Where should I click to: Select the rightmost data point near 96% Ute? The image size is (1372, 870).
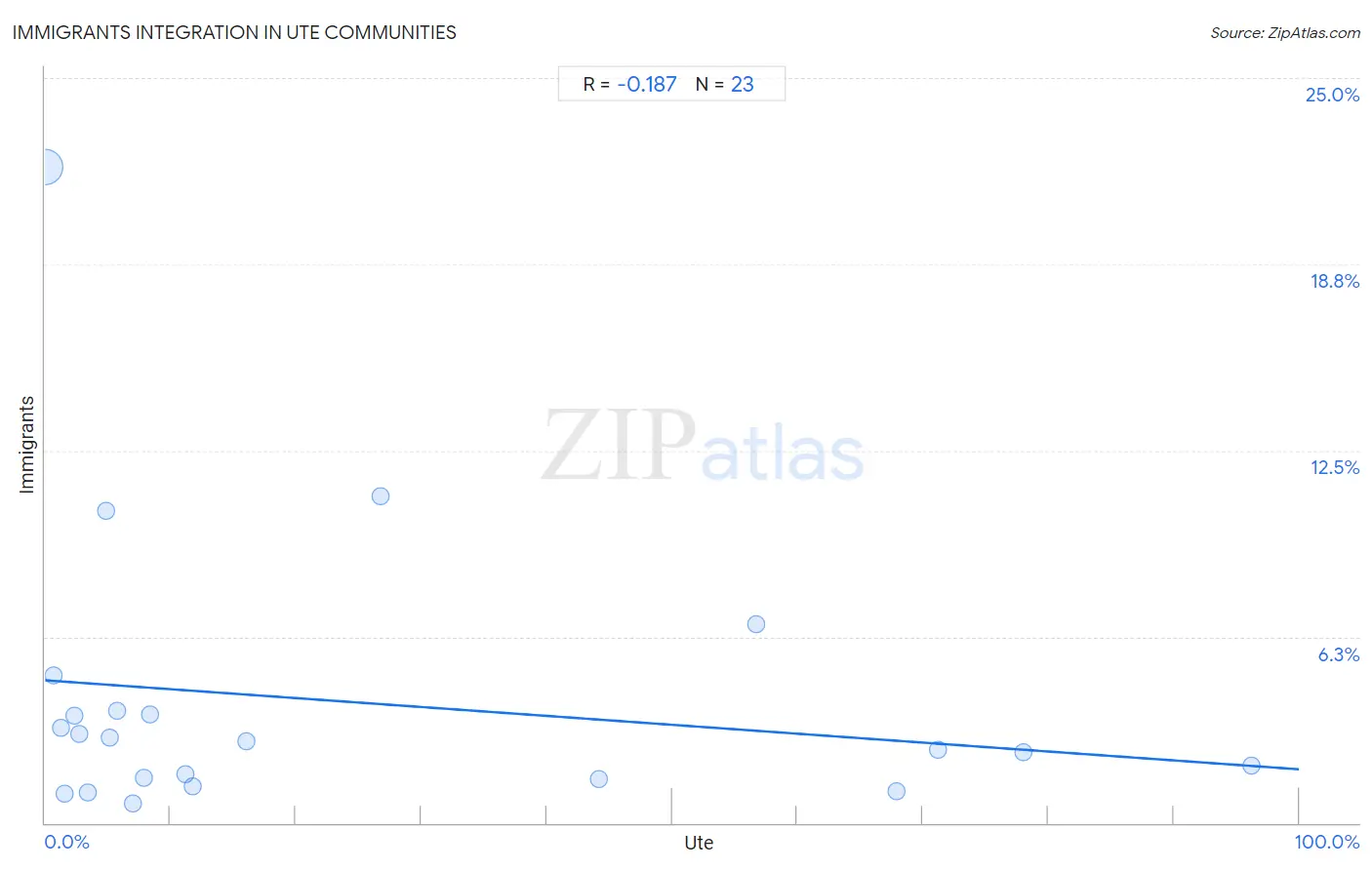tap(1252, 766)
